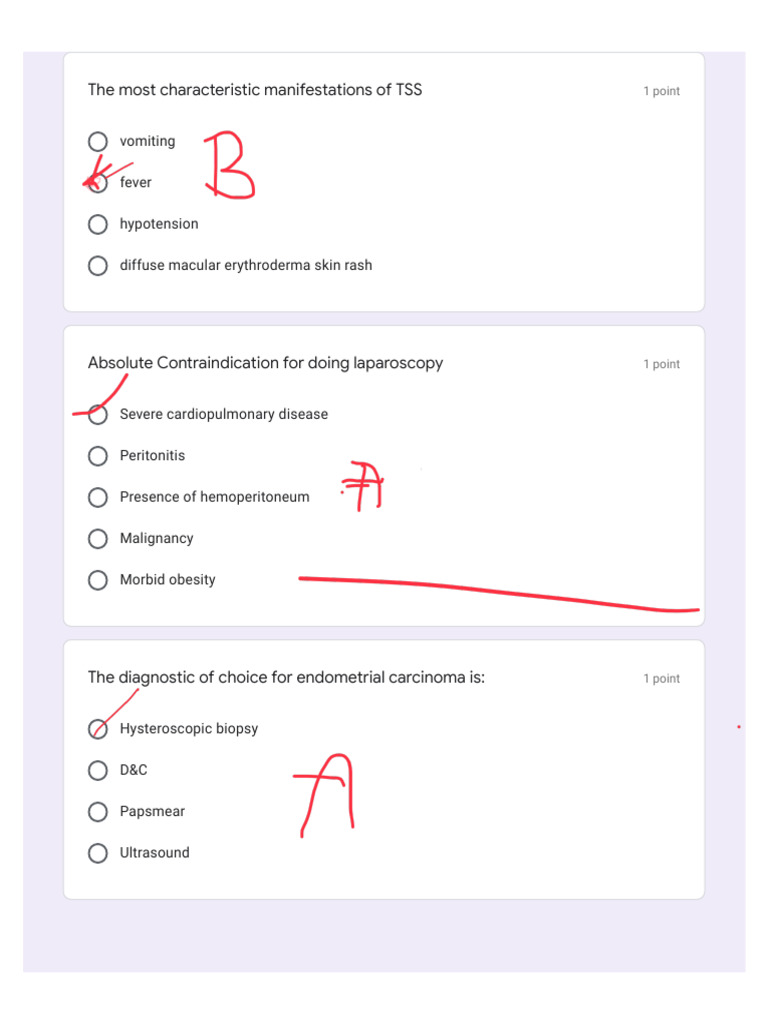Click the "1 point" label on TSS question
The width and height of the screenshot is (768, 1024).
point(661,91)
